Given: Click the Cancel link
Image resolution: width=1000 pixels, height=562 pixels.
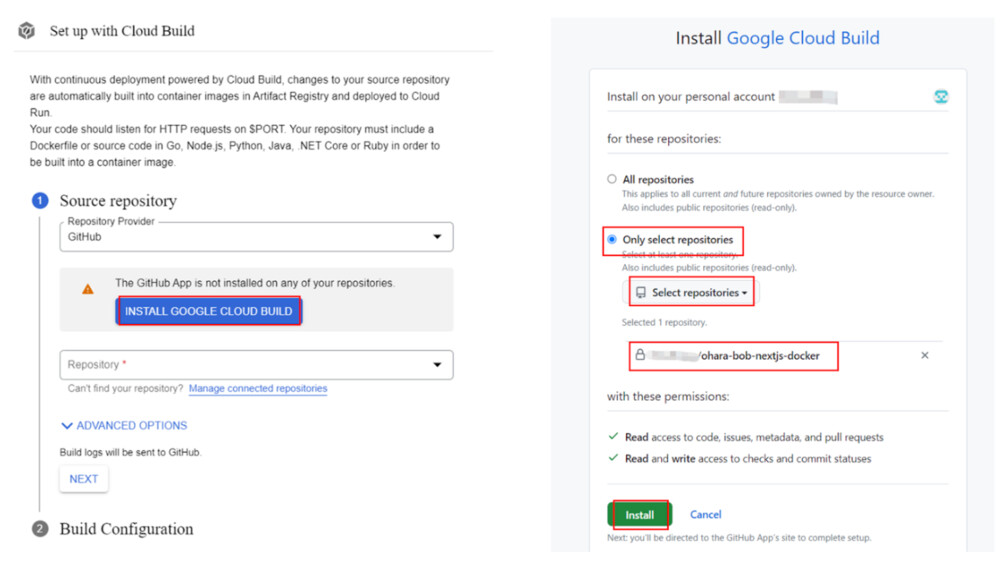Looking at the screenshot, I should [705, 515].
